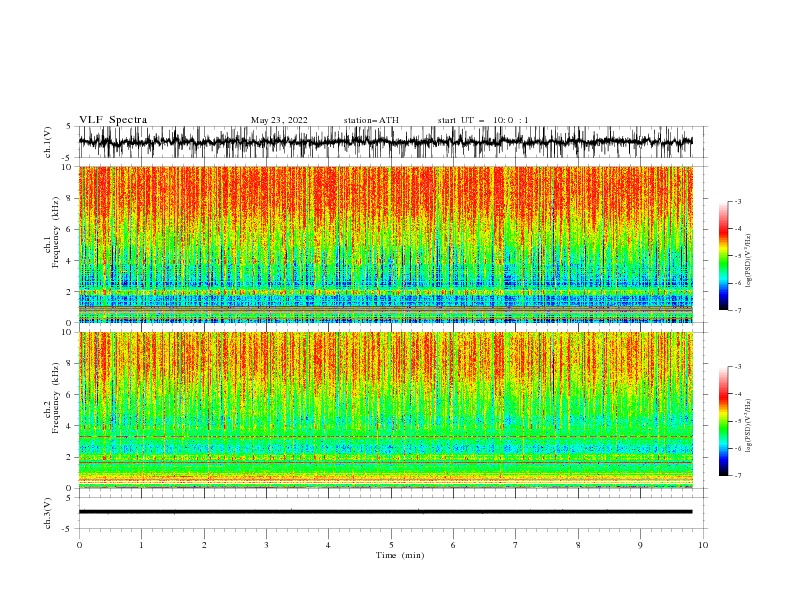The height and width of the screenshot is (612, 792).
Task: Click the time axis tick '7'
Action: 516,545
